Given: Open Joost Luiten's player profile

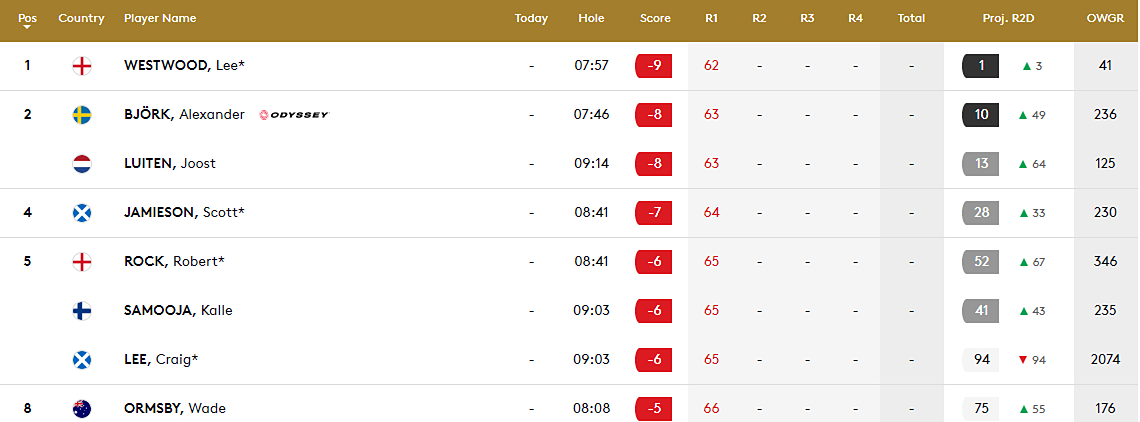Looking at the screenshot, I should click(169, 164).
